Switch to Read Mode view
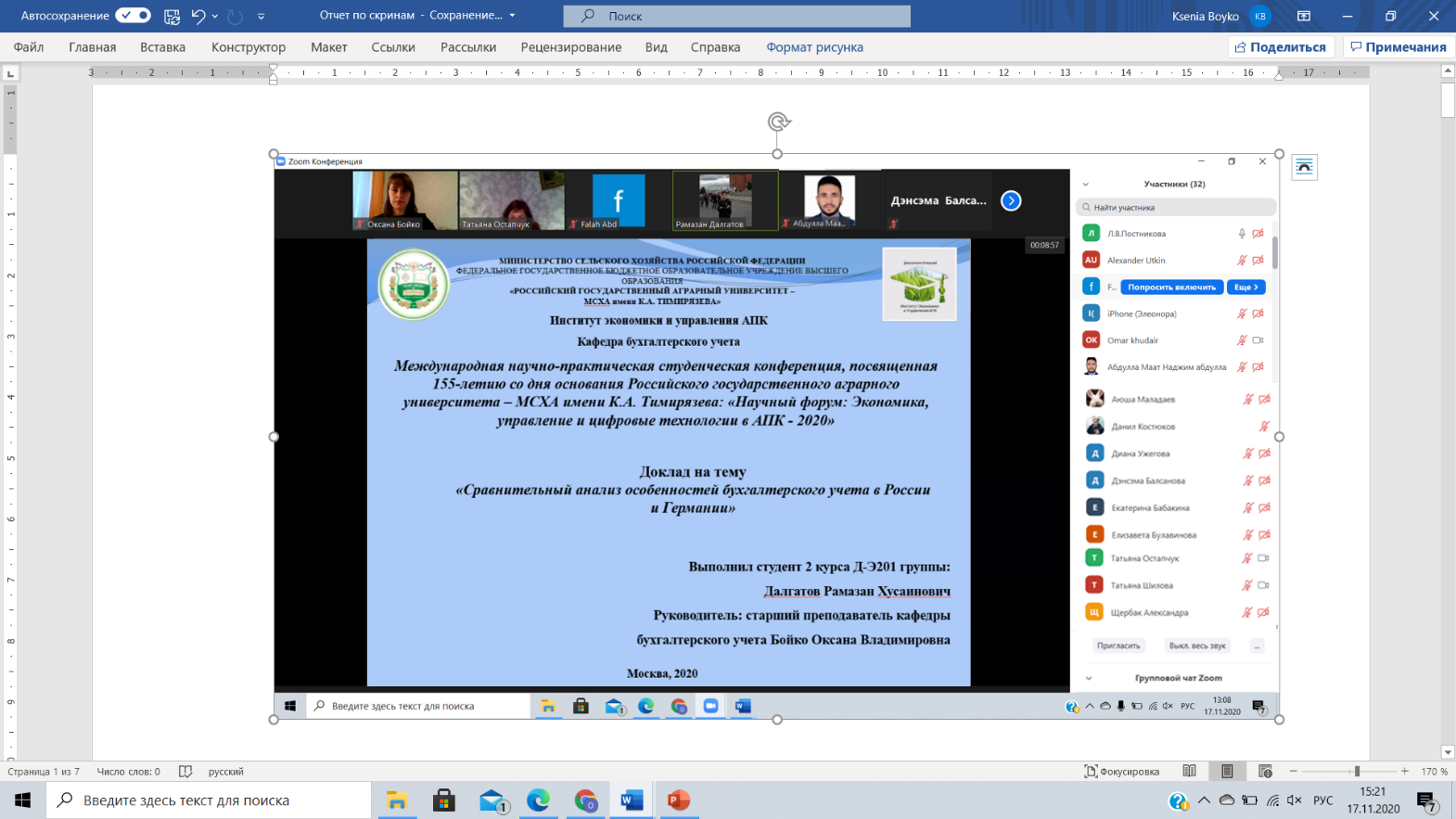 [1189, 772]
